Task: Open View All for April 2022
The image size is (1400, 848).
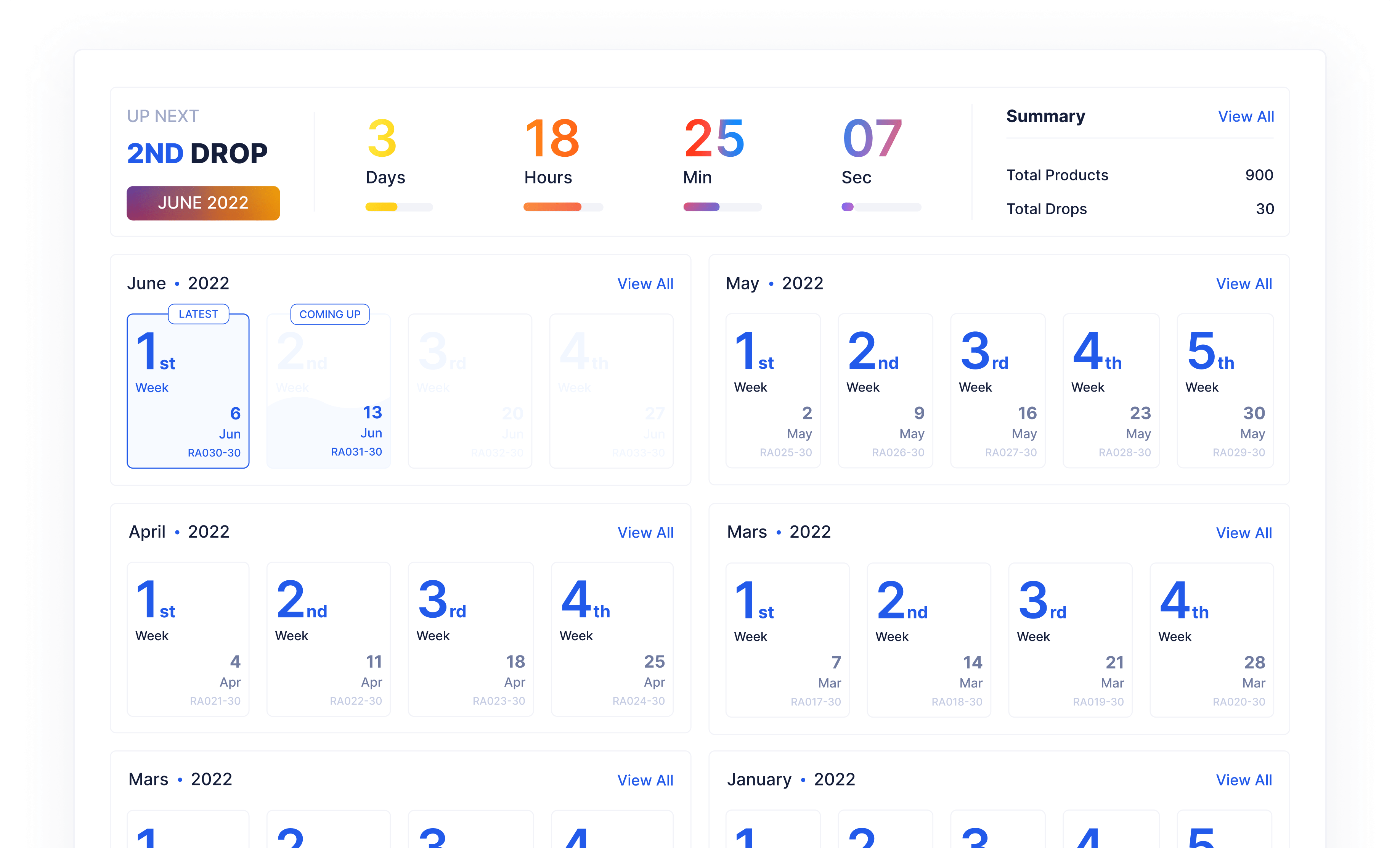Action: click(645, 533)
